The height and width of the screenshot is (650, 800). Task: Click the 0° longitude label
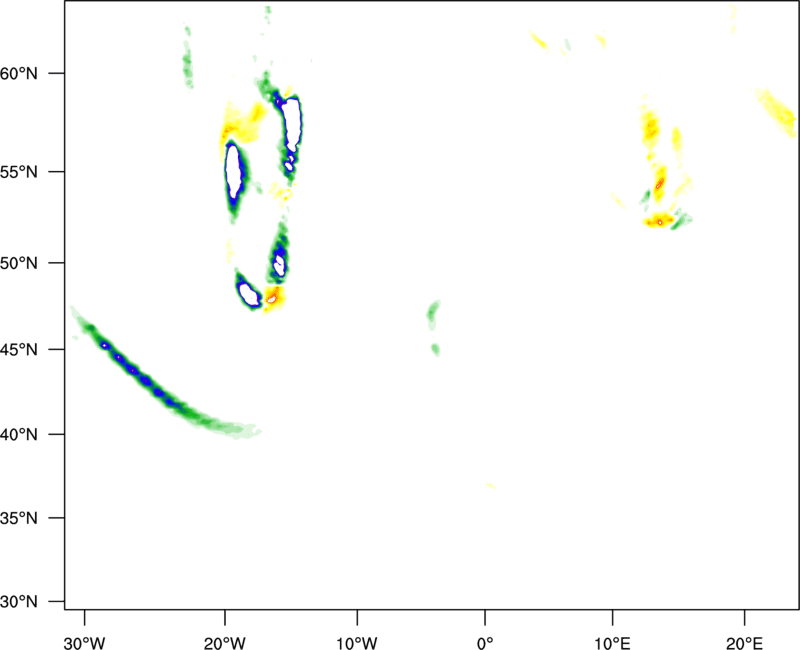[485, 643]
